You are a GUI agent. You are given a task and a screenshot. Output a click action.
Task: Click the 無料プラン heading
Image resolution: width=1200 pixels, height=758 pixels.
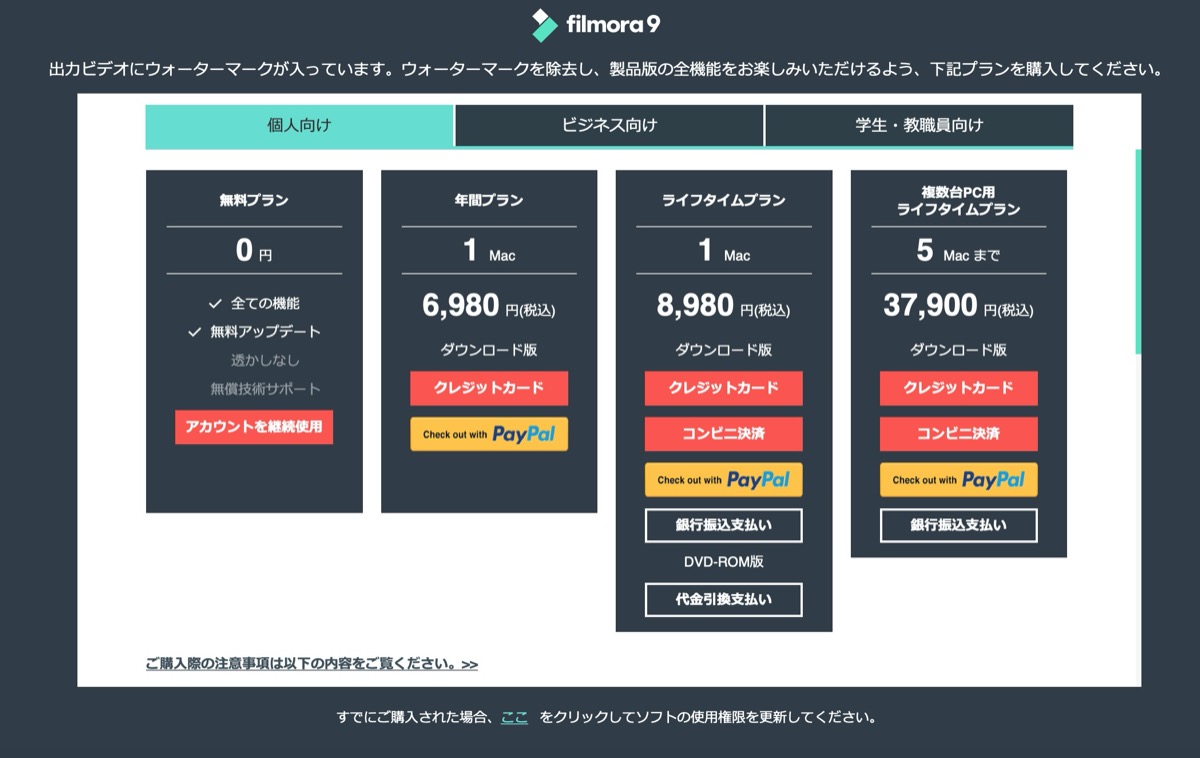pos(254,200)
